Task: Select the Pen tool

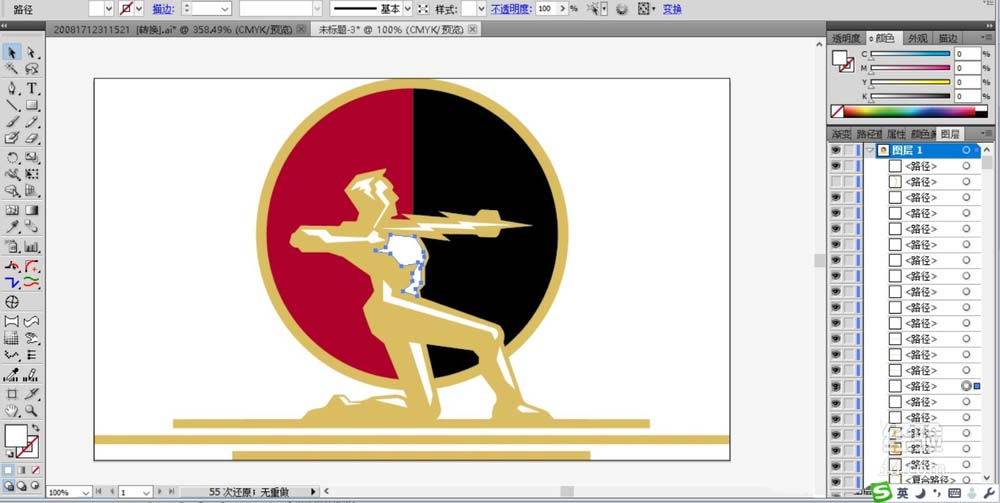Action: pyautogui.click(x=11, y=88)
